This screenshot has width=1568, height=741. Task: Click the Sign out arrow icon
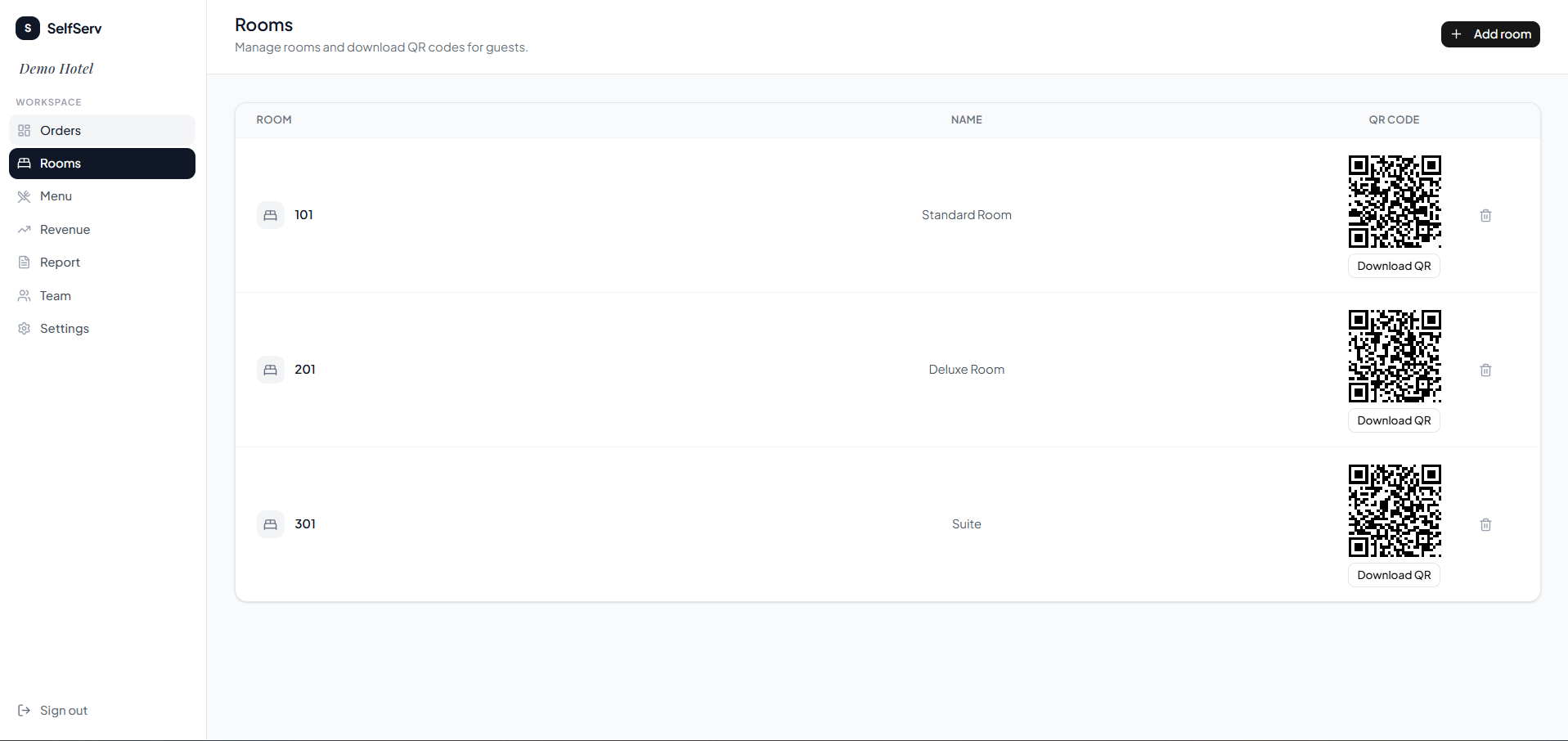point(25,710)
